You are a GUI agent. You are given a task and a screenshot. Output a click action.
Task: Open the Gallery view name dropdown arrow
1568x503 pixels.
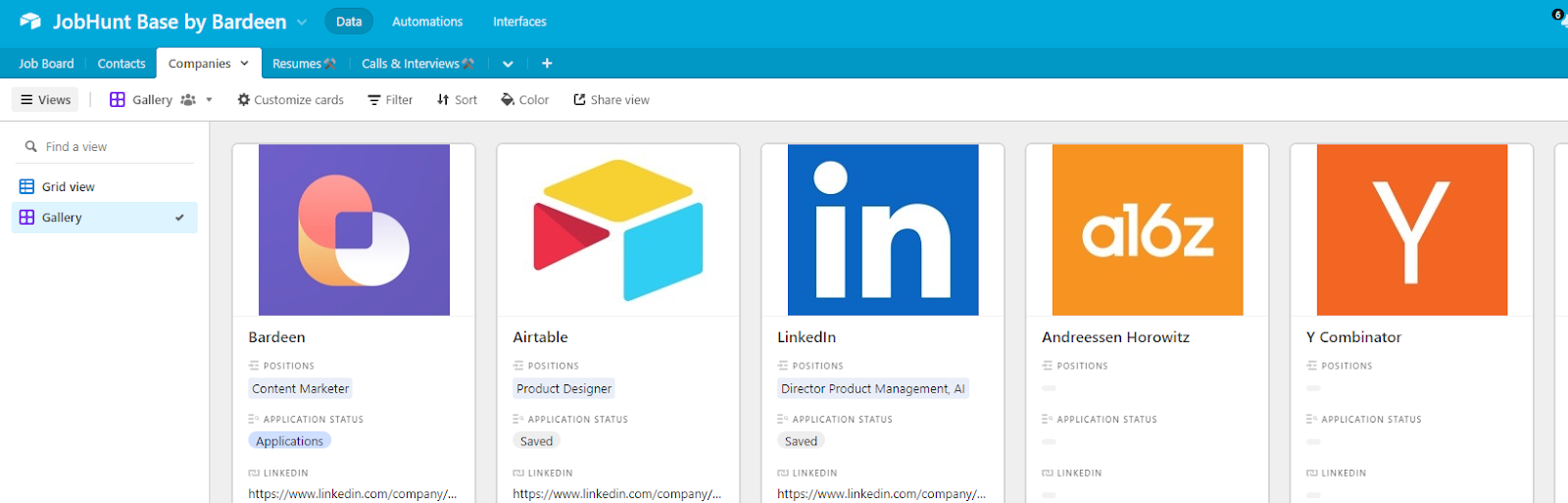pos(209,100)
